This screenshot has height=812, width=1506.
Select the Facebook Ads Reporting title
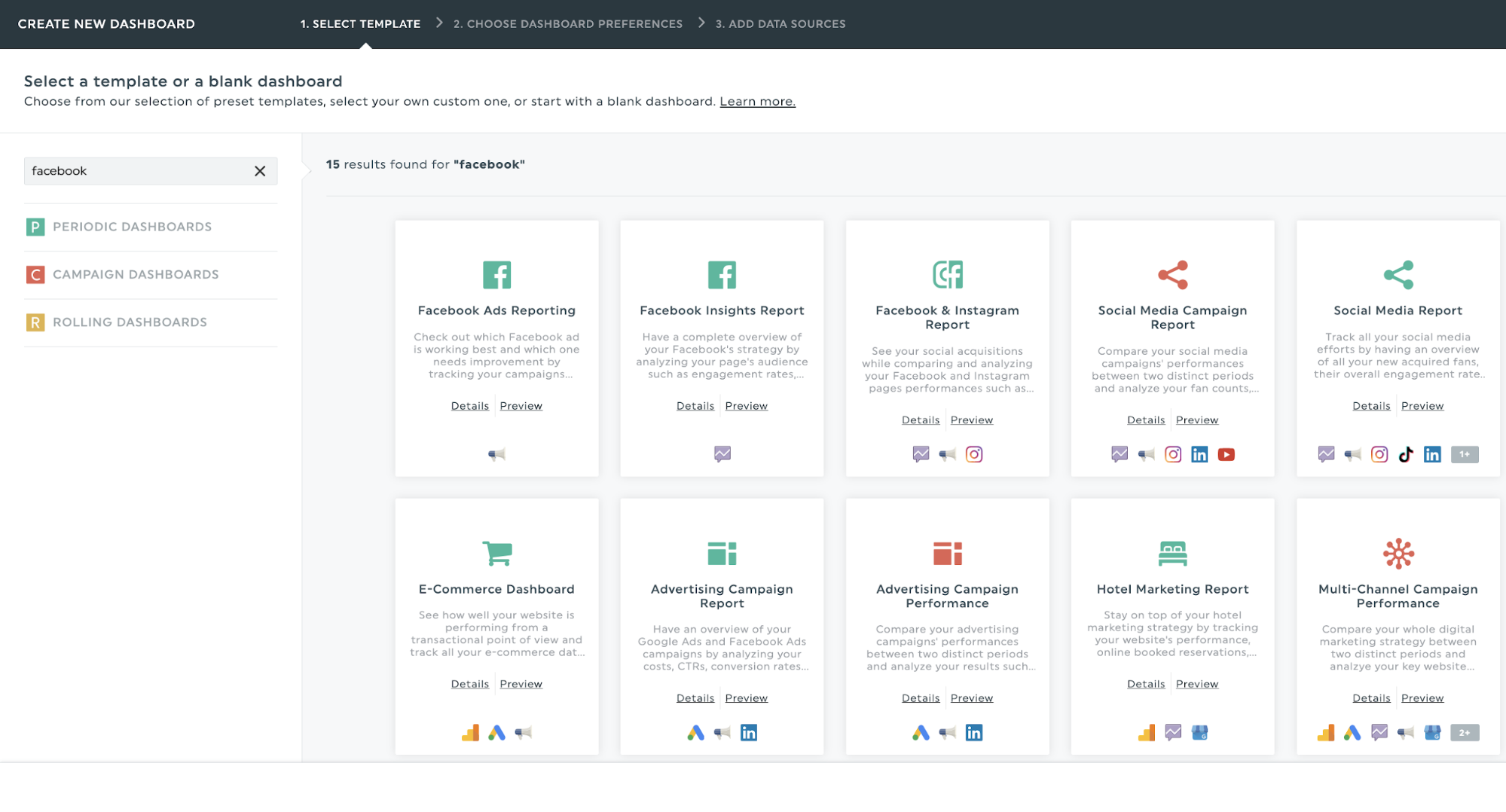(496, 310)
